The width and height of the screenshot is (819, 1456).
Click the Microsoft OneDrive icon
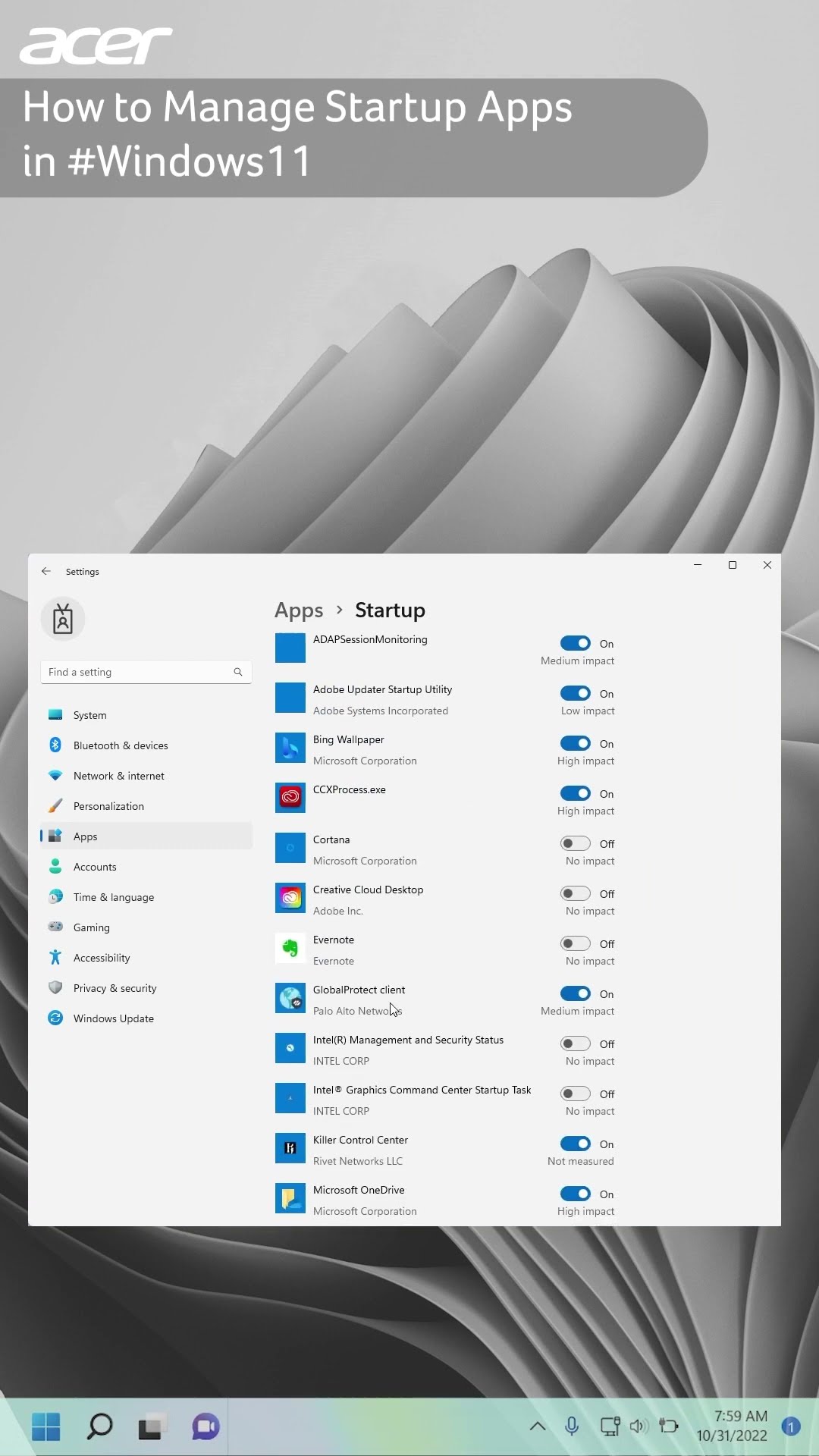290,1198
